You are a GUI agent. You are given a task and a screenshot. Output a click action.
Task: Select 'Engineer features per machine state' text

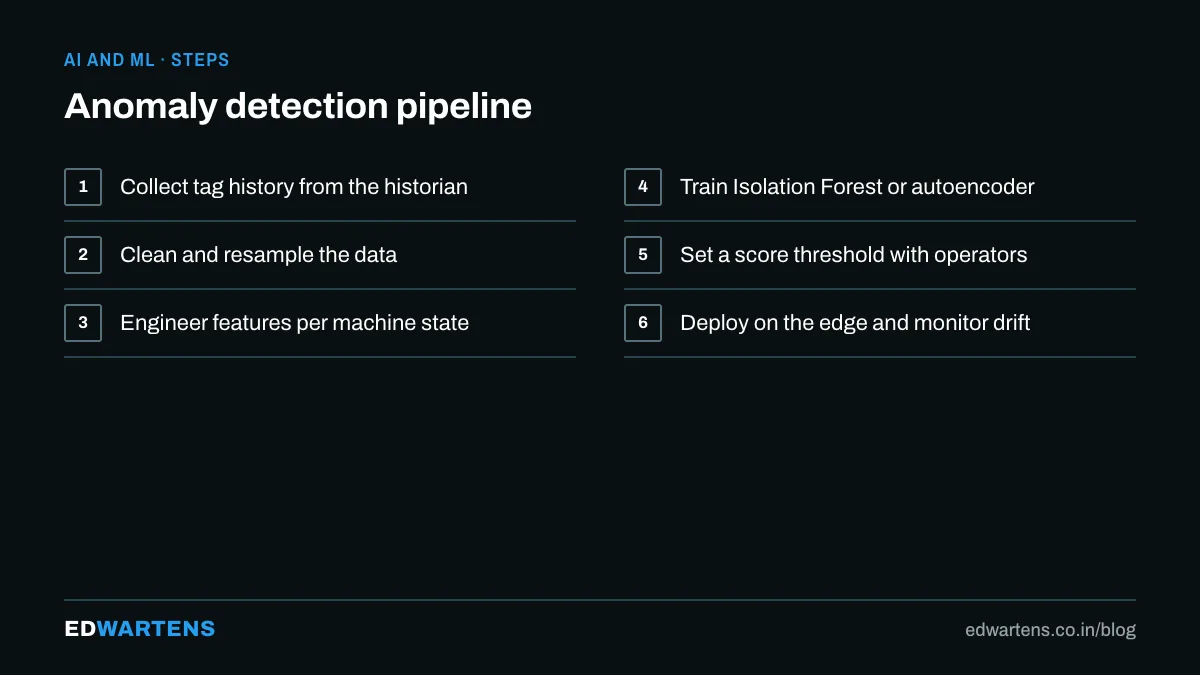pyautogui.click(x=294, y=323)
